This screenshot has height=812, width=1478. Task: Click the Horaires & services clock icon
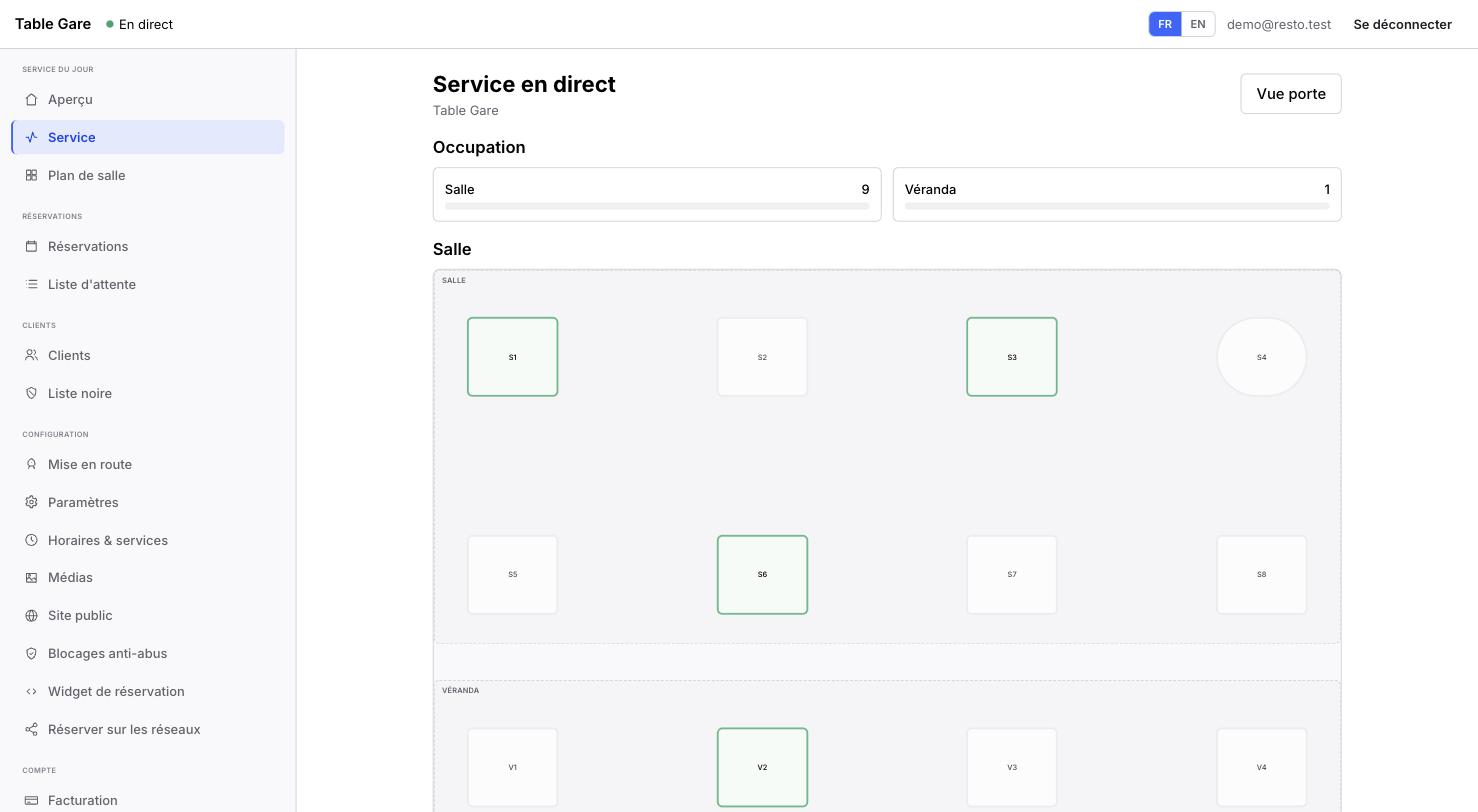(x=31, y=540)
